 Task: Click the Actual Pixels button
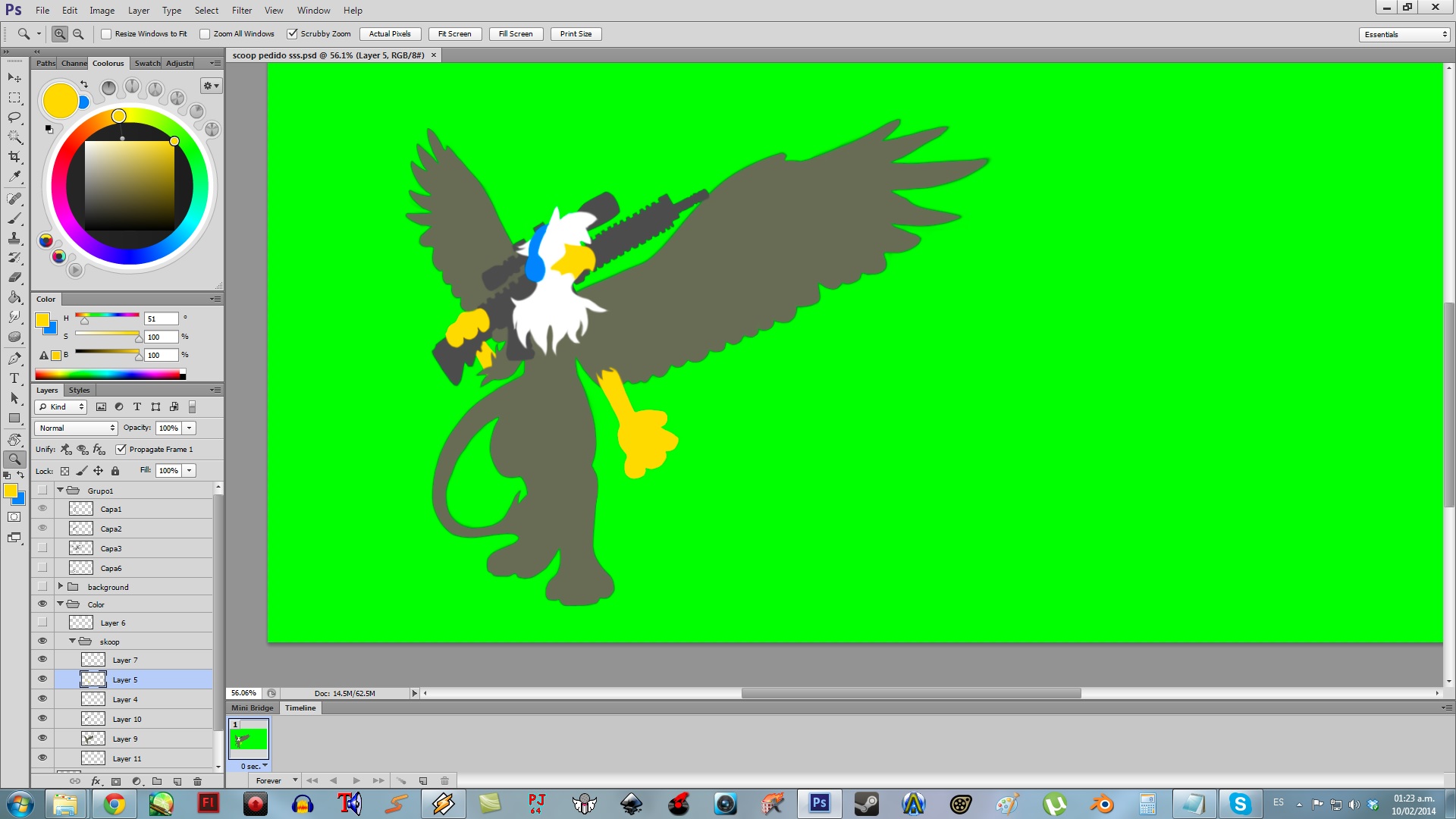point(390,34)
